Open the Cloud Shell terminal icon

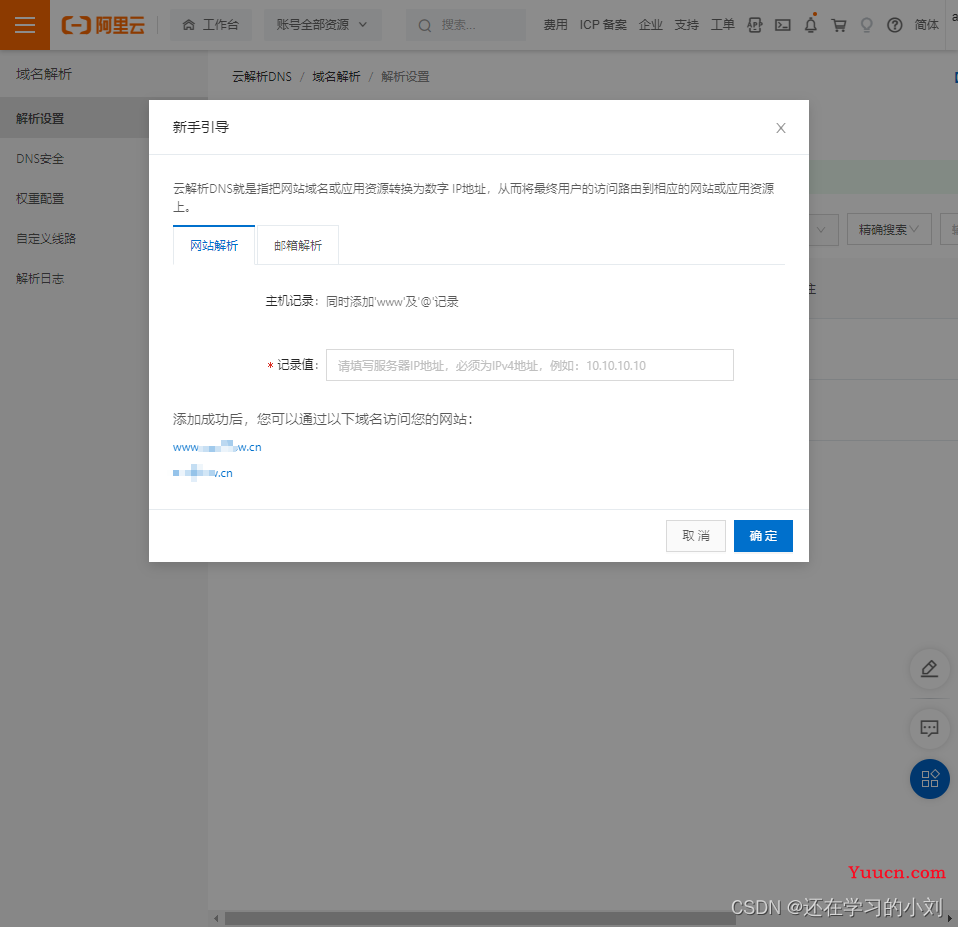[782, 25]
